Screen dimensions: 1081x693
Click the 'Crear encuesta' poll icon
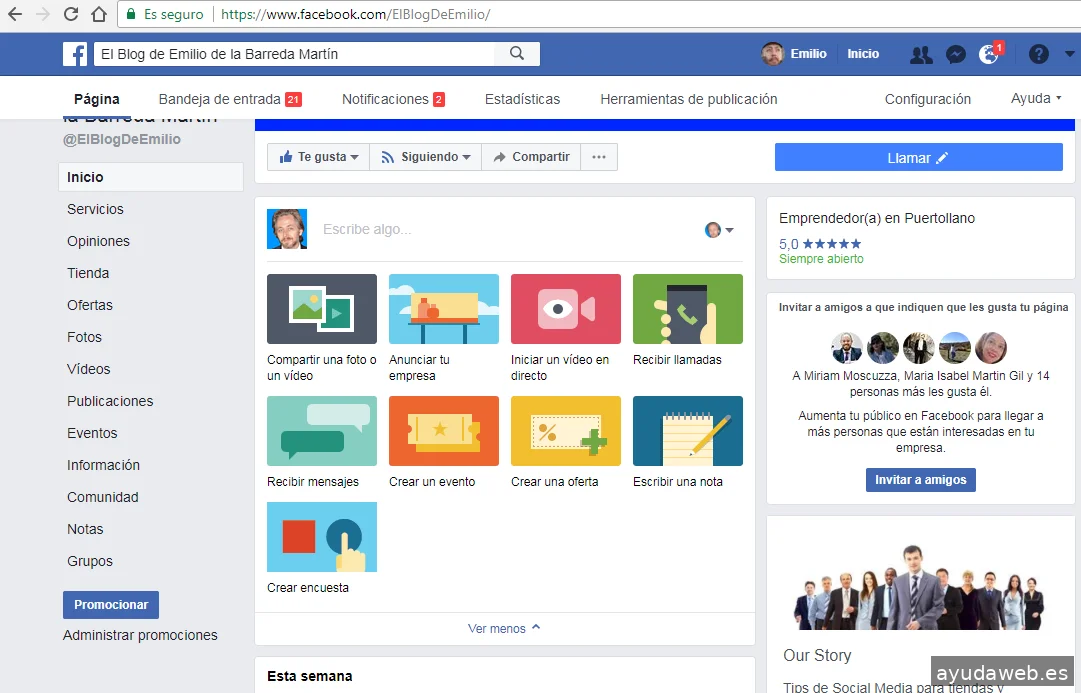[322, 537]
